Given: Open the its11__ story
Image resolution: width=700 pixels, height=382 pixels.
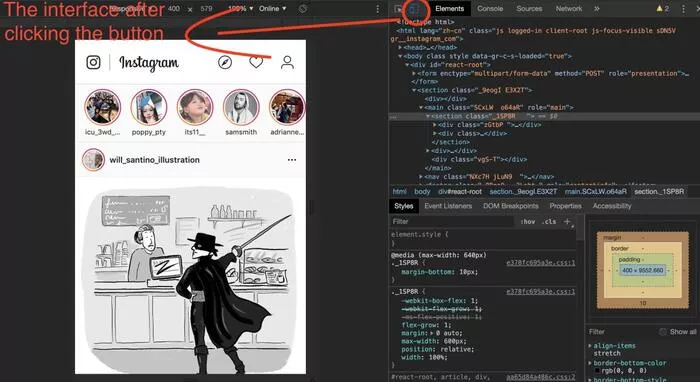Looking at the screenshot, I should coord(195,107).
